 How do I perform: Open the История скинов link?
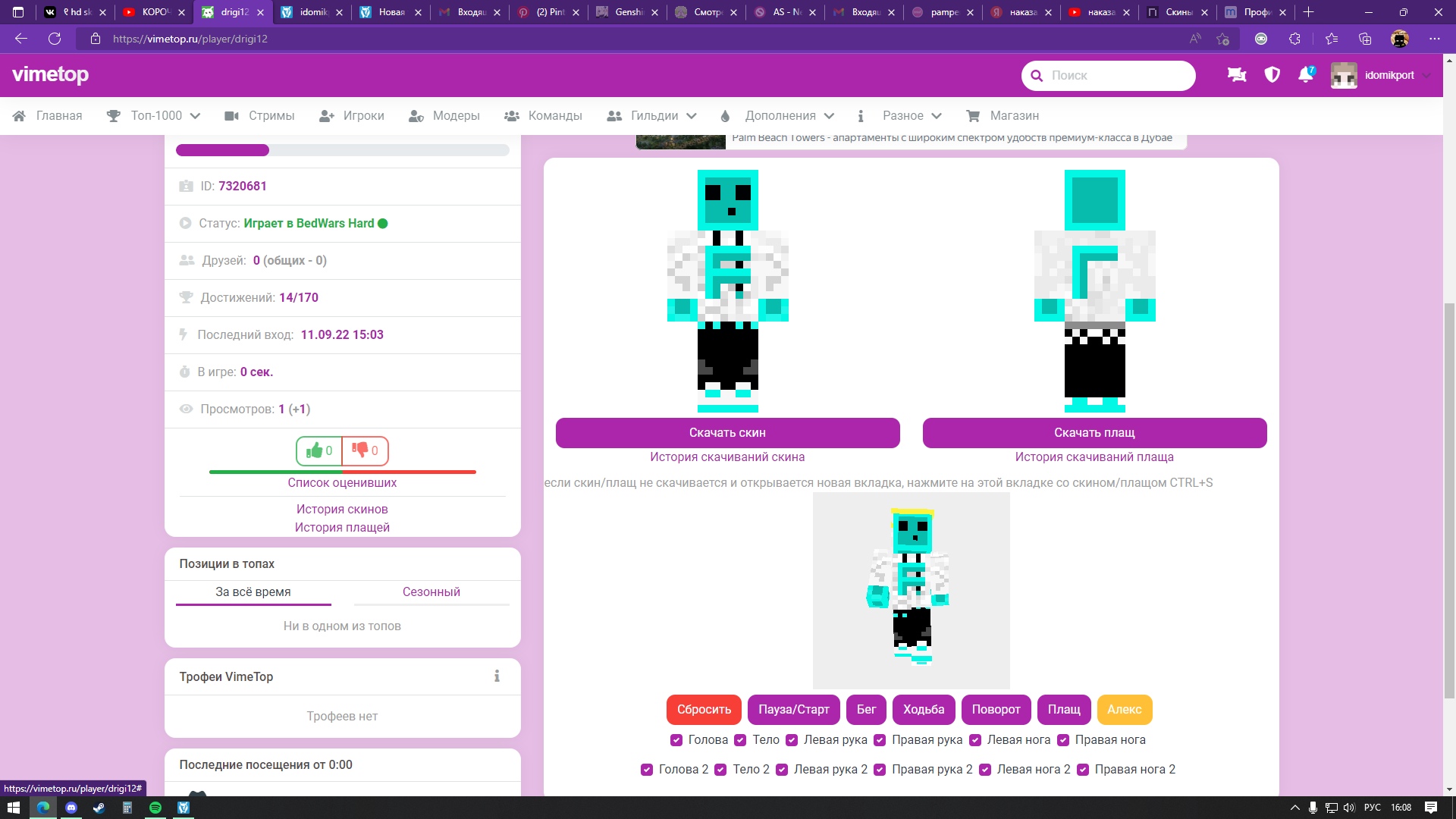342,509
